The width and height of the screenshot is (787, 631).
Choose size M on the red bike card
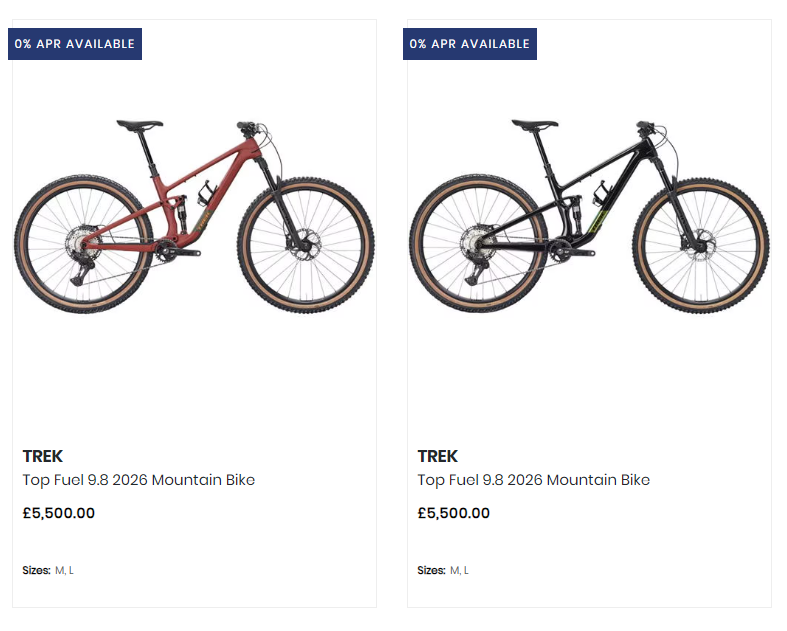pos(59,571)
